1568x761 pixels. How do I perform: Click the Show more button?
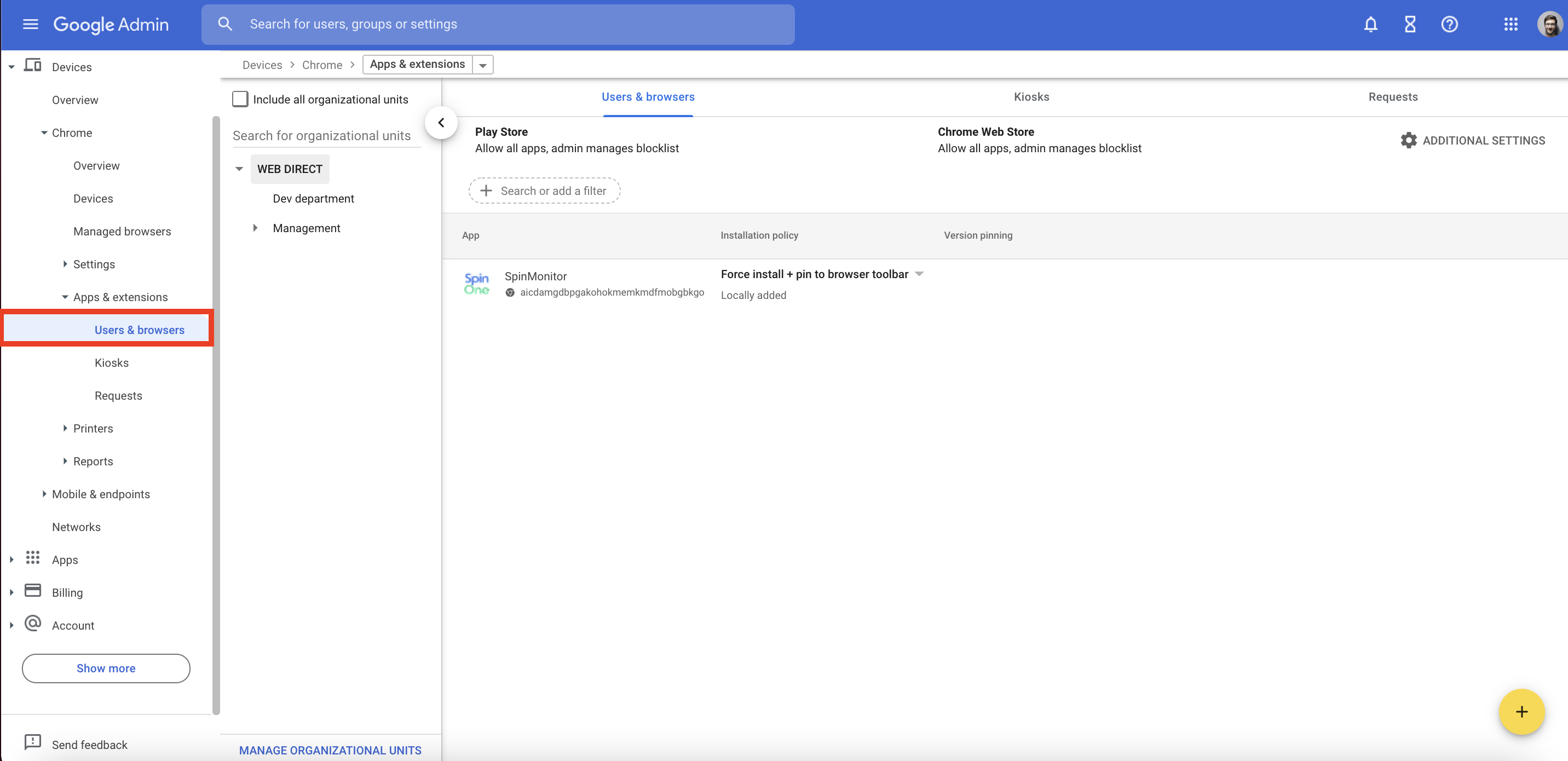[106, 668]
